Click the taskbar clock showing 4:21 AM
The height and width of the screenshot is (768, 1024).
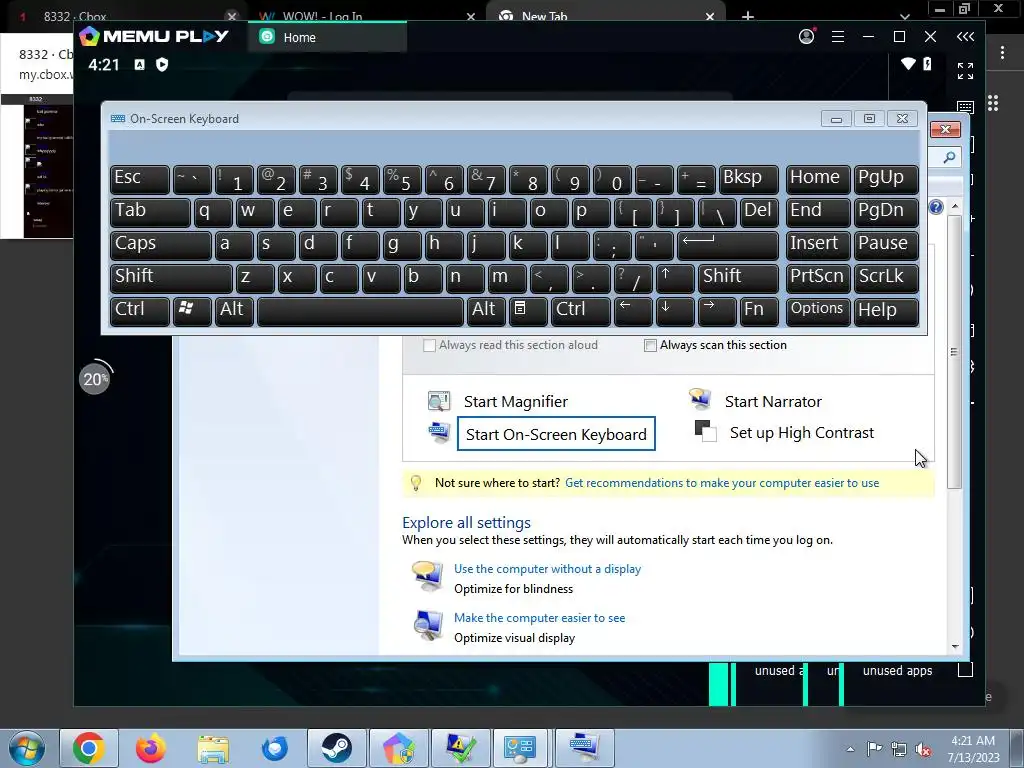coord(973,749)
